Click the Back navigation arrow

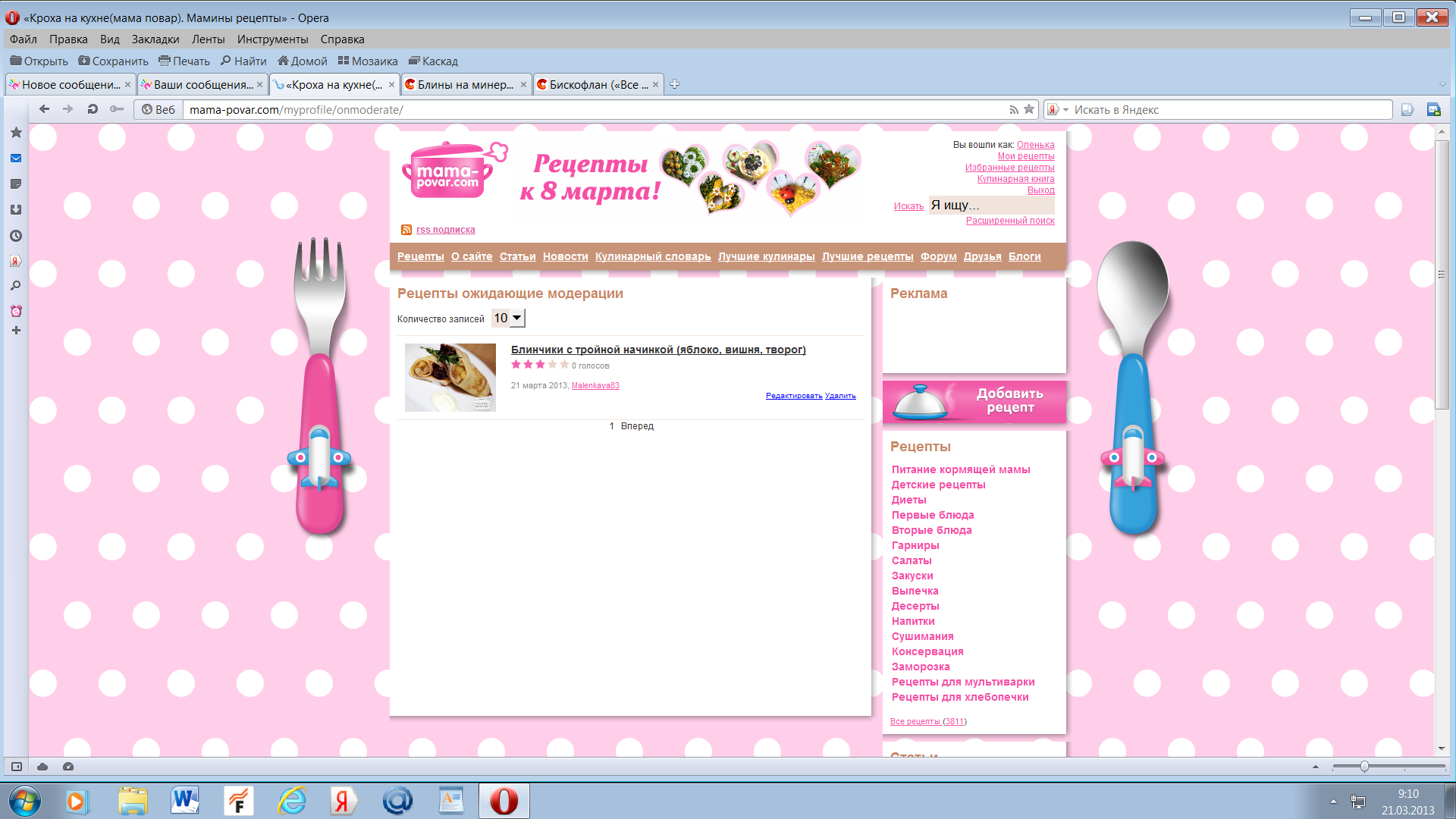[x=45, y=109]
